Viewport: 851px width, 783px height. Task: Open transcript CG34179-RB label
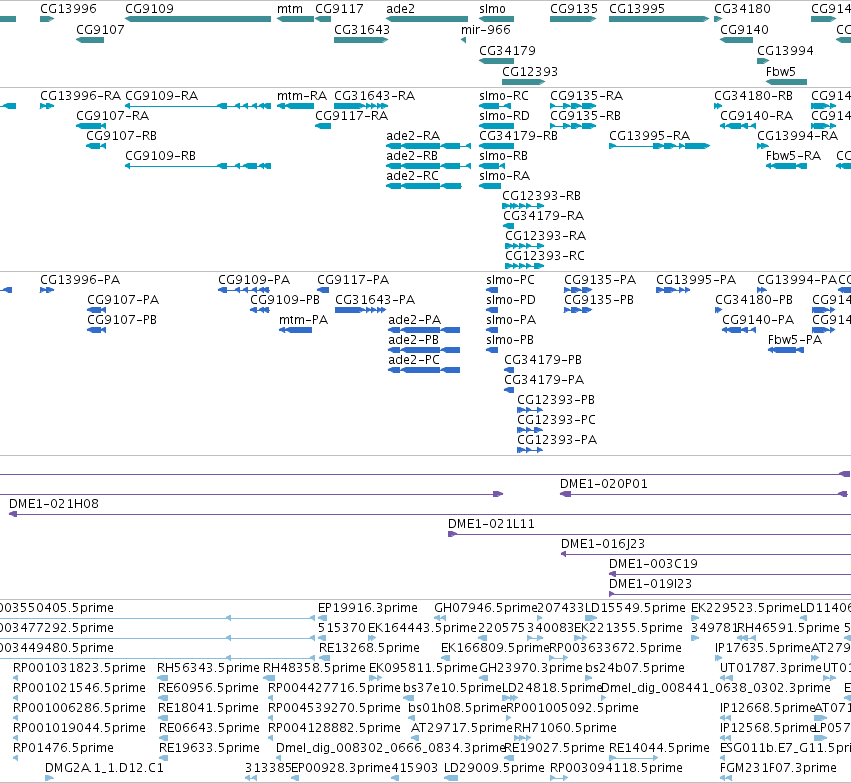click(x=518, y=136)
